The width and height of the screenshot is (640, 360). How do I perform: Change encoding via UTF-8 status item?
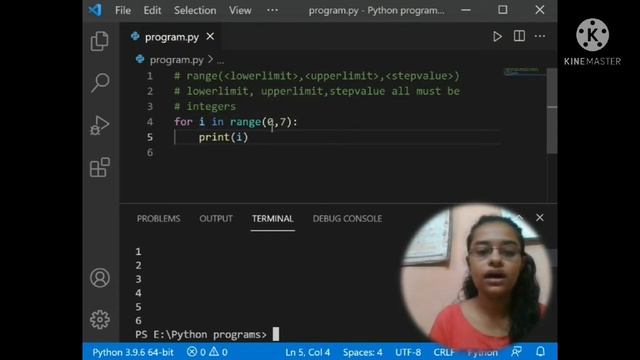(x=408, y=352)
